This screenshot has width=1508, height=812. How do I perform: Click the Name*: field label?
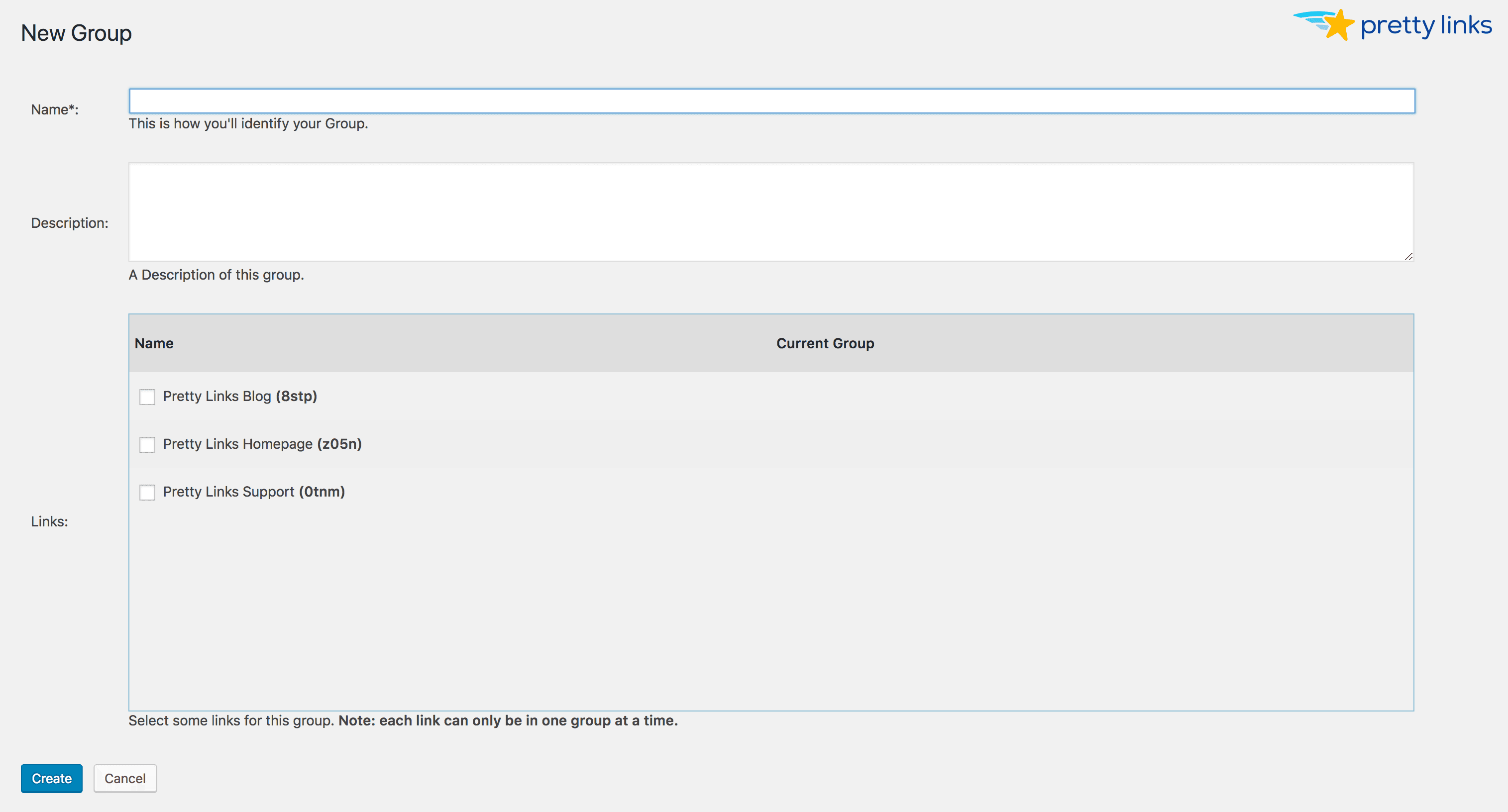point(54,109)
